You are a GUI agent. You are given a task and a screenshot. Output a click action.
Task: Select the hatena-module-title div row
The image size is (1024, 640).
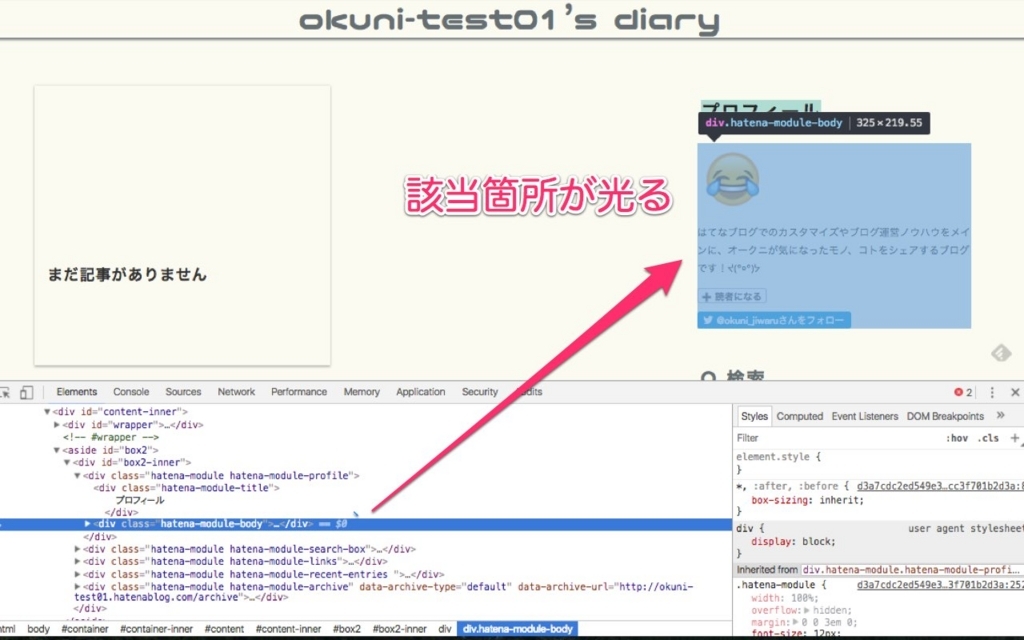tap(186, 488)
